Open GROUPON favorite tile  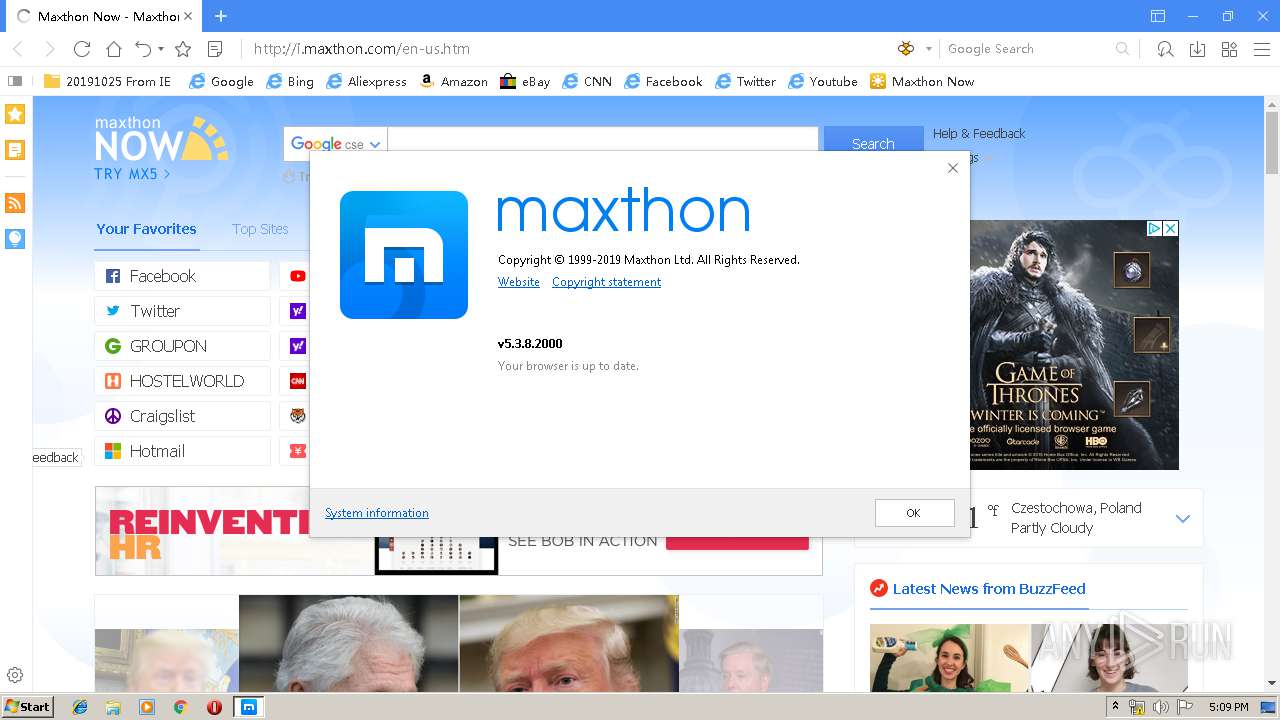point(182,346)
